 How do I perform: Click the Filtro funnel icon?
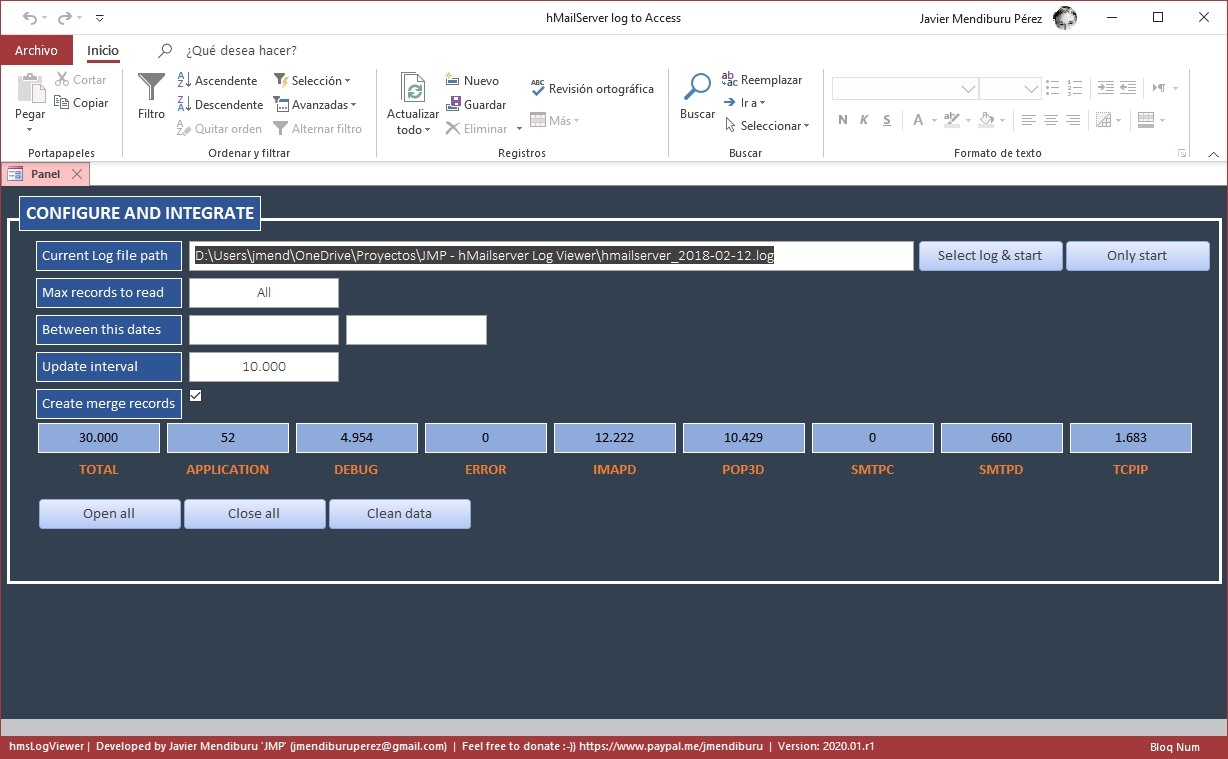coord(151,86)
